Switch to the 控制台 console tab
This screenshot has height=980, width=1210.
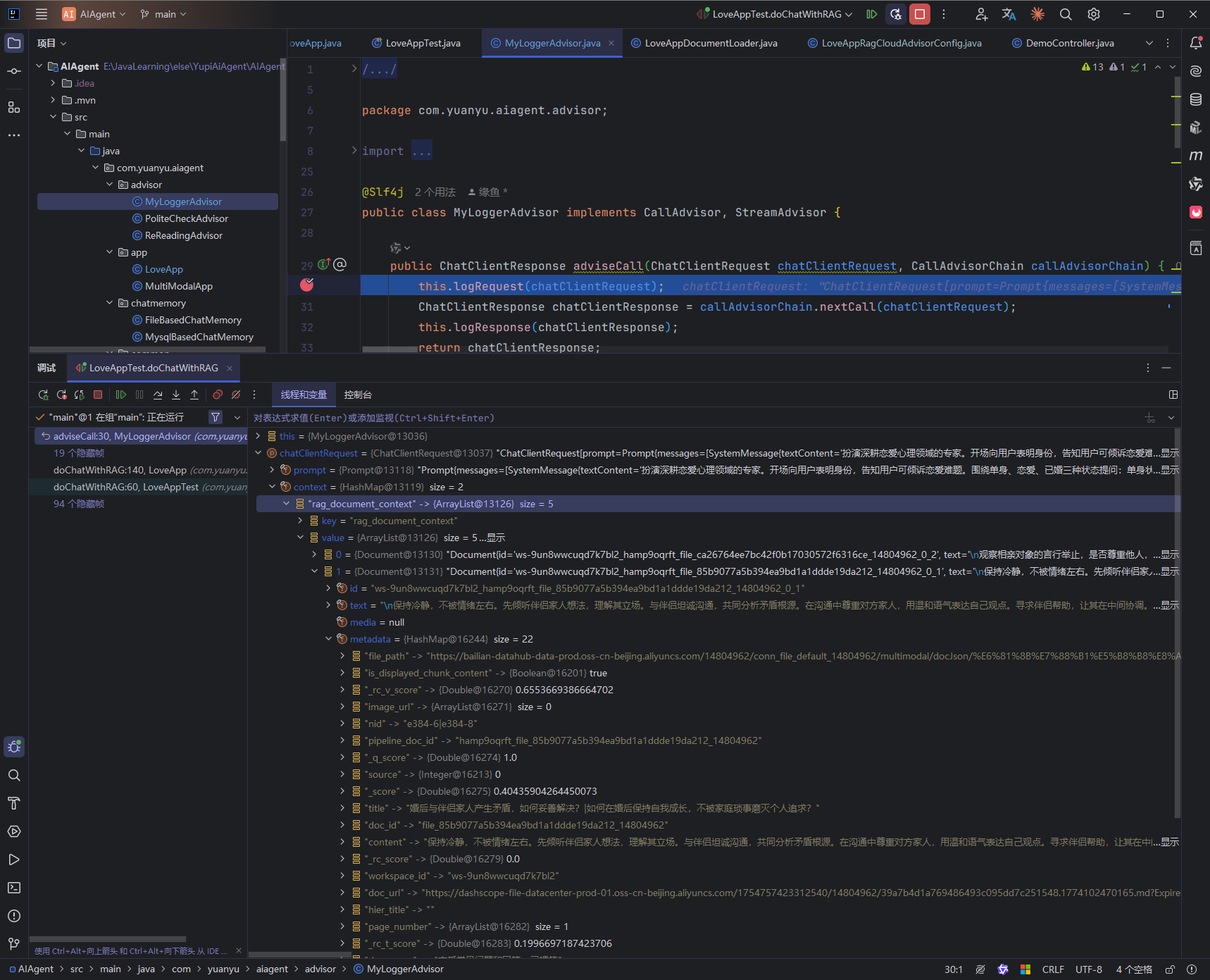click(x=358, y=395)
